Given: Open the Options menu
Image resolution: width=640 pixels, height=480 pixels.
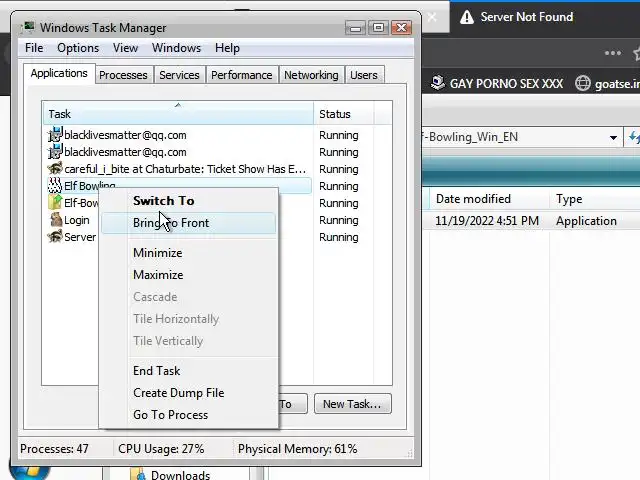Looking at the screenshot, I should [78, 48].
